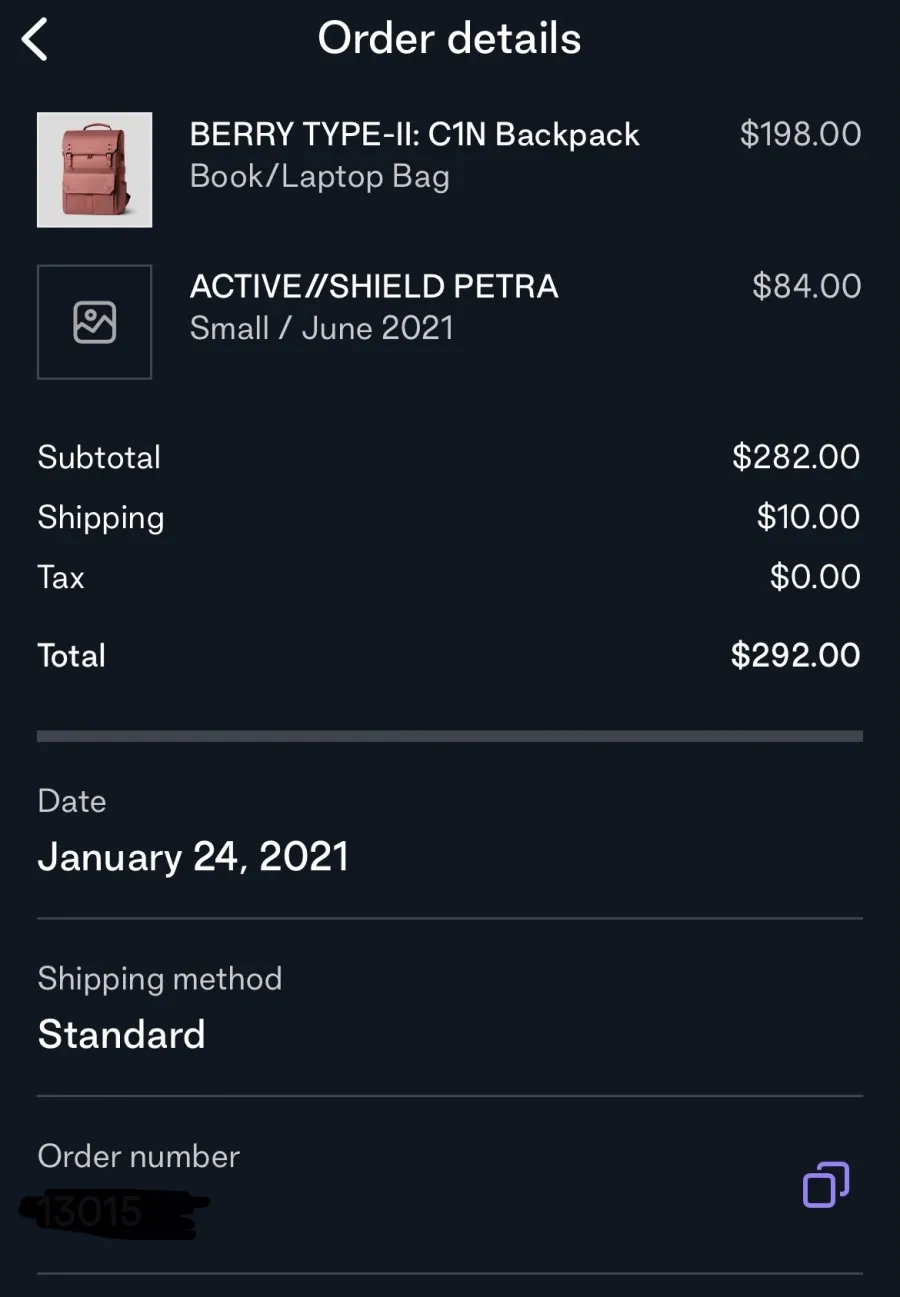Tap the $198.00 backpack price

(x=800, y=134)
